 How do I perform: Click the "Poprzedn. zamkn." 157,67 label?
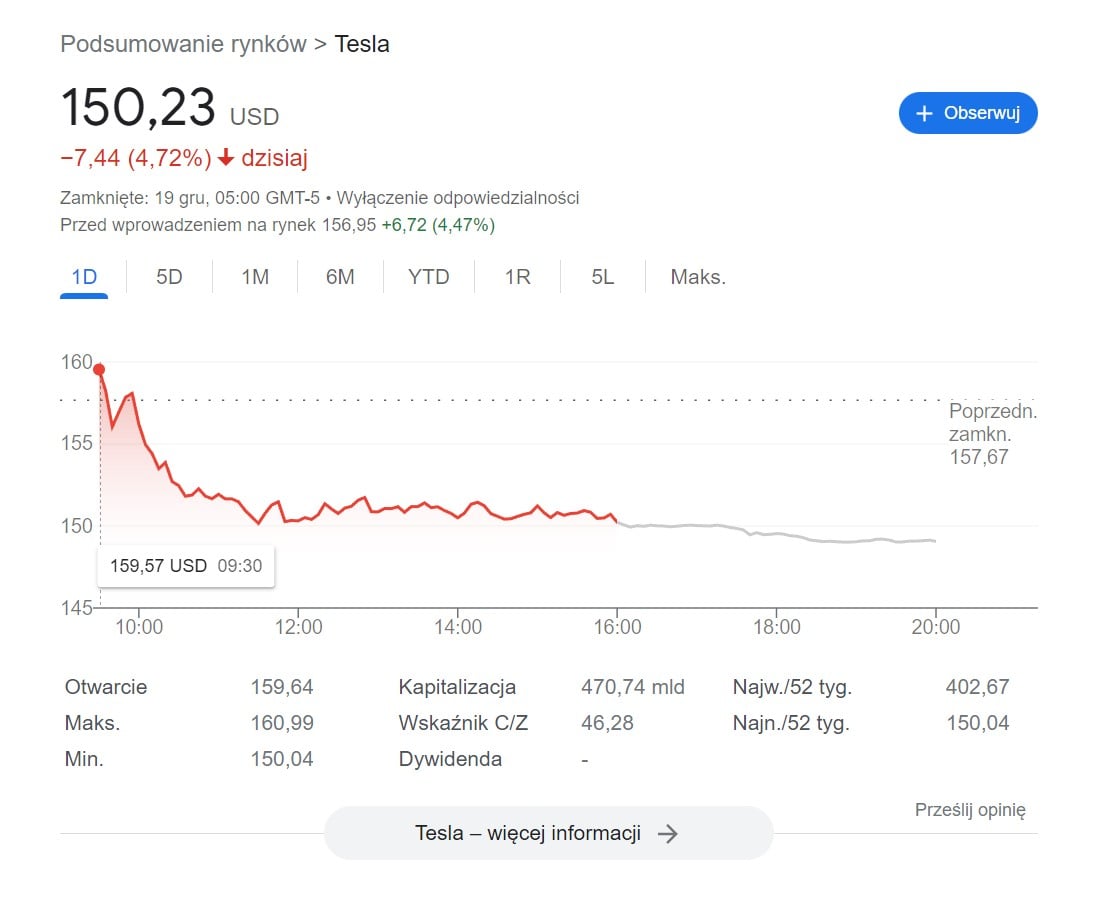(x=992, y=434)
